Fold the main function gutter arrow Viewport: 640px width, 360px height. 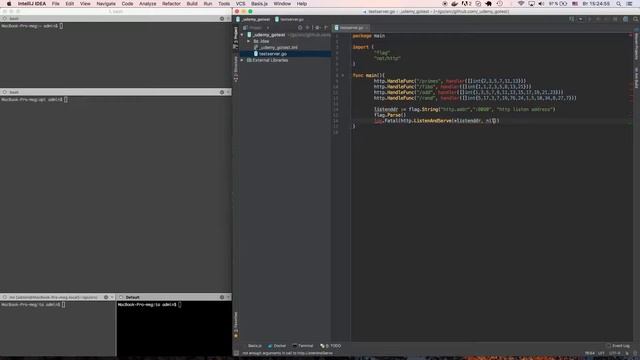pyautogui.click(x=343, y=75)
